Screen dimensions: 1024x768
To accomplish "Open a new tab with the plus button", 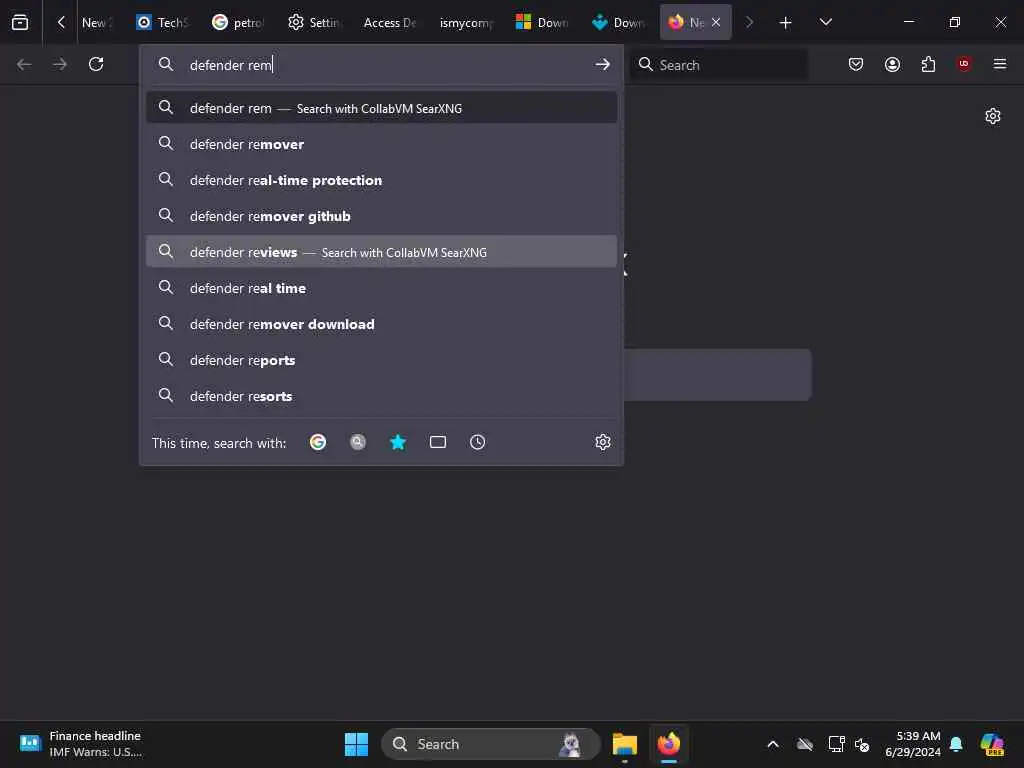I will (x=786, y=23).
